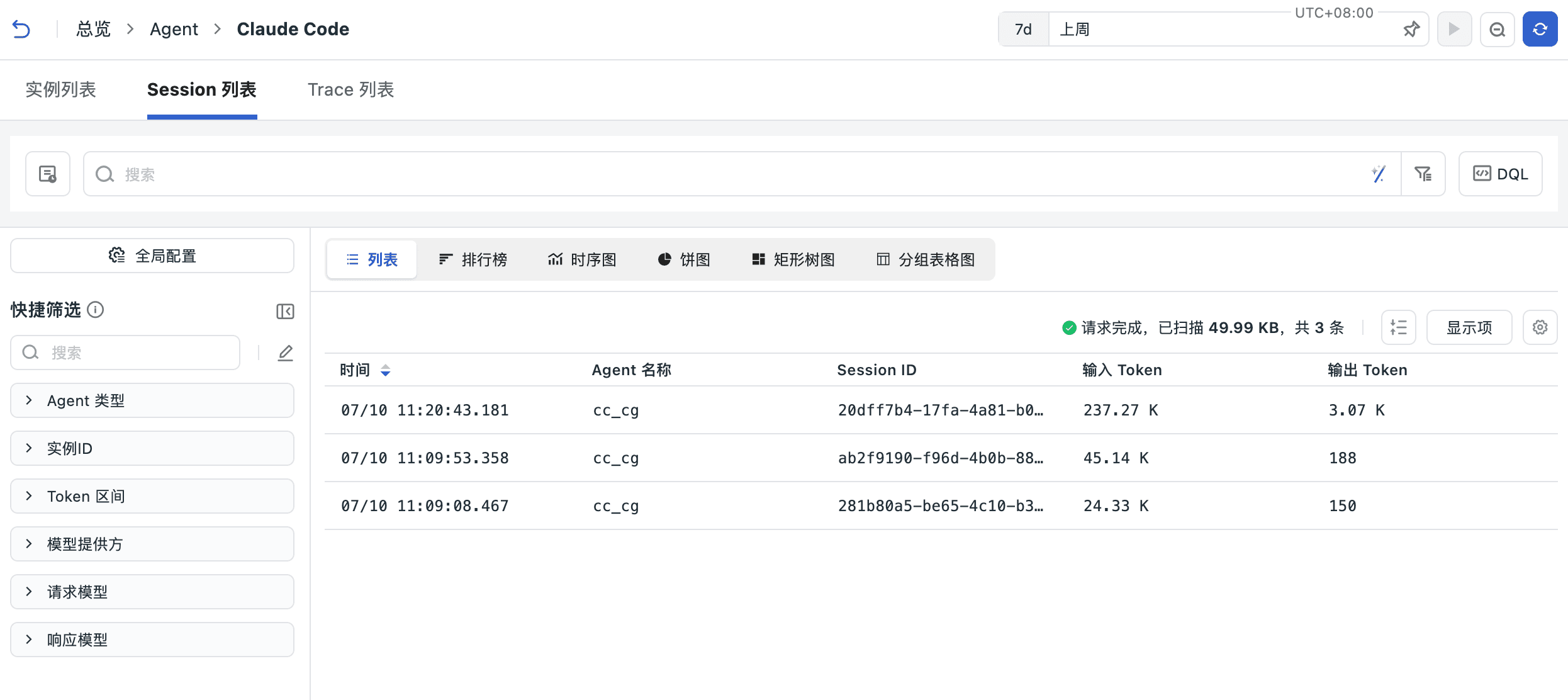1568x700 pixels.
Task: Select the Session 列表 tab
Action: click(202, 89)
